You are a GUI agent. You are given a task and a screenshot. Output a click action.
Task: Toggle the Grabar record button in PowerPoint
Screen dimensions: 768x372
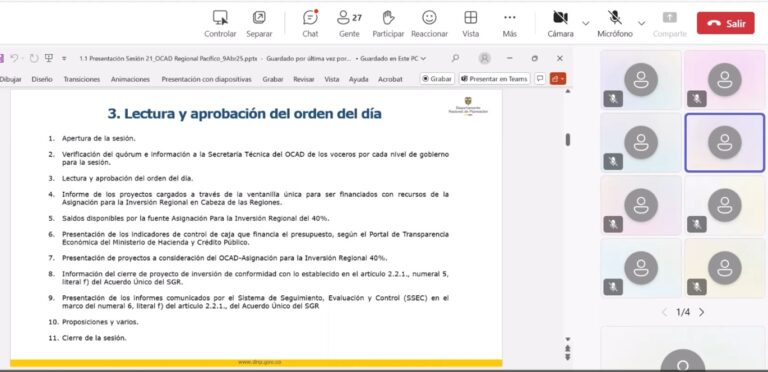437,79
